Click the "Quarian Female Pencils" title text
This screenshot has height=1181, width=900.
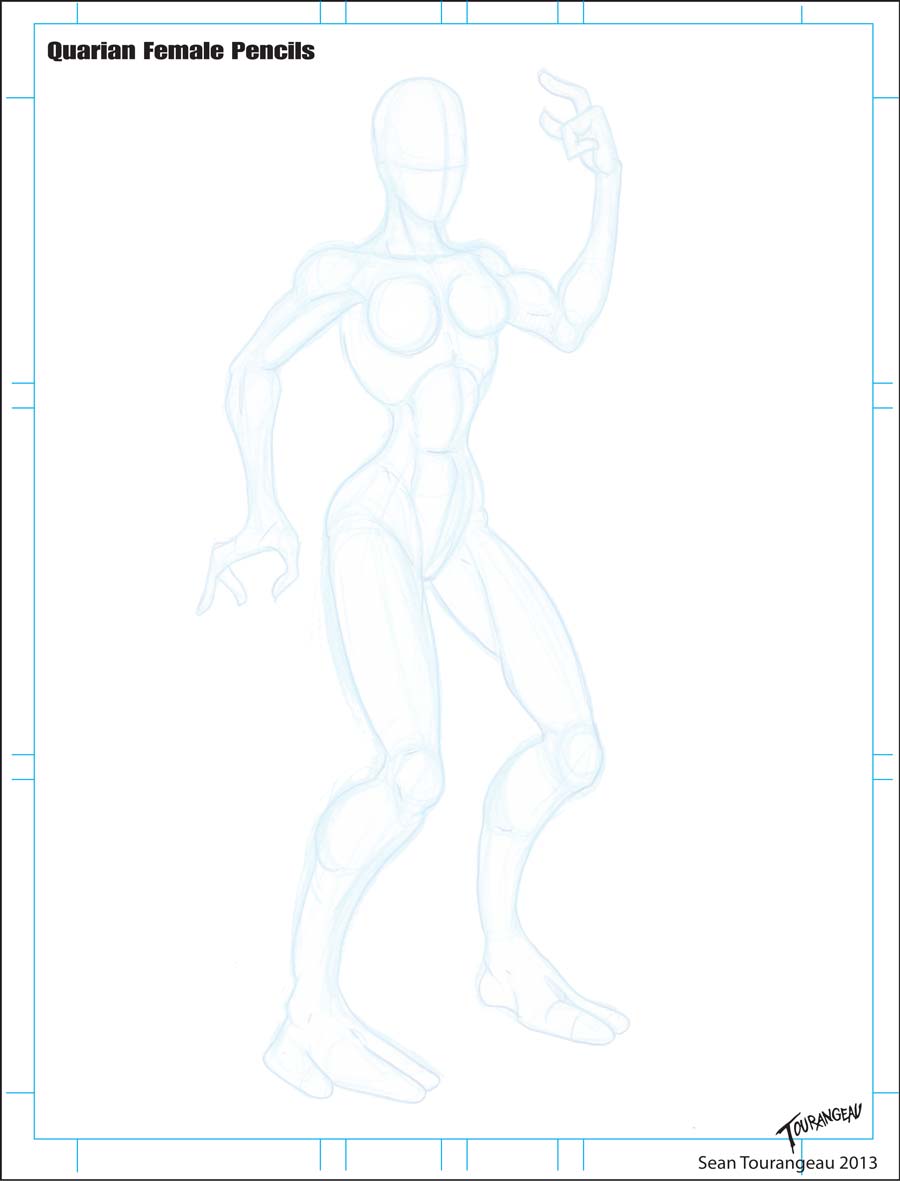click(x=181, y=52)
